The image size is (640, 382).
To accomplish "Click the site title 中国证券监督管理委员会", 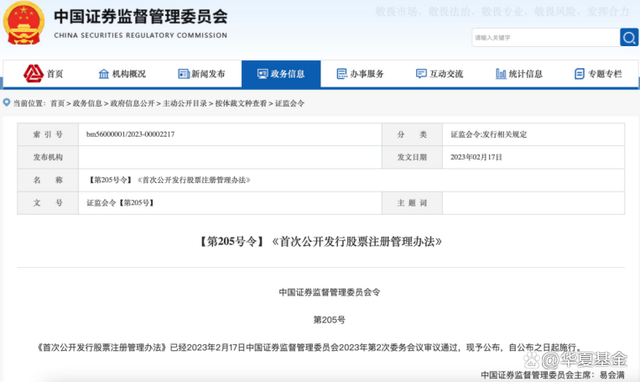I will [x=141, y=16].
